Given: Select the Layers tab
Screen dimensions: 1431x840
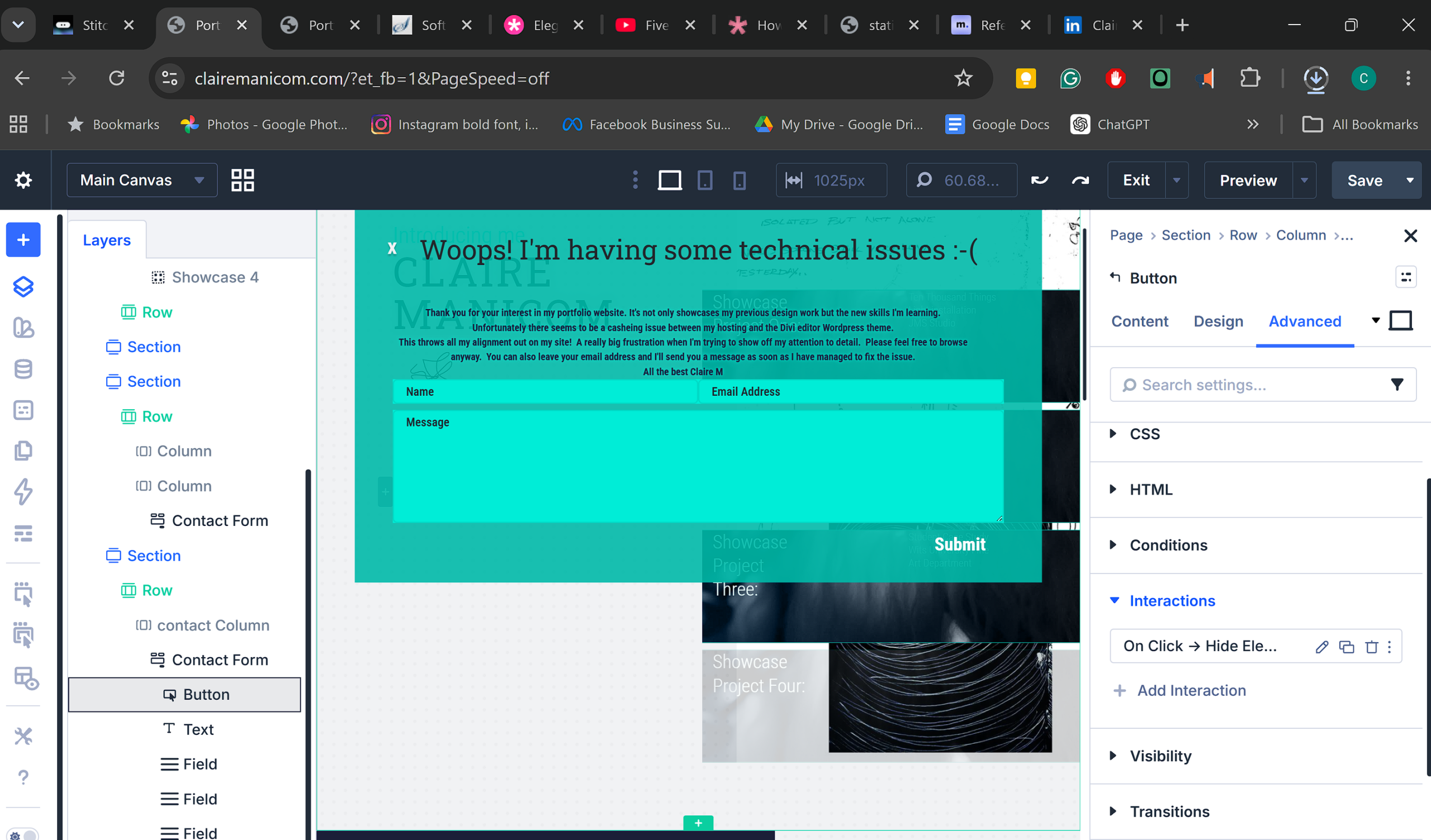Looking at the screenshot, I should coord(107,240).
